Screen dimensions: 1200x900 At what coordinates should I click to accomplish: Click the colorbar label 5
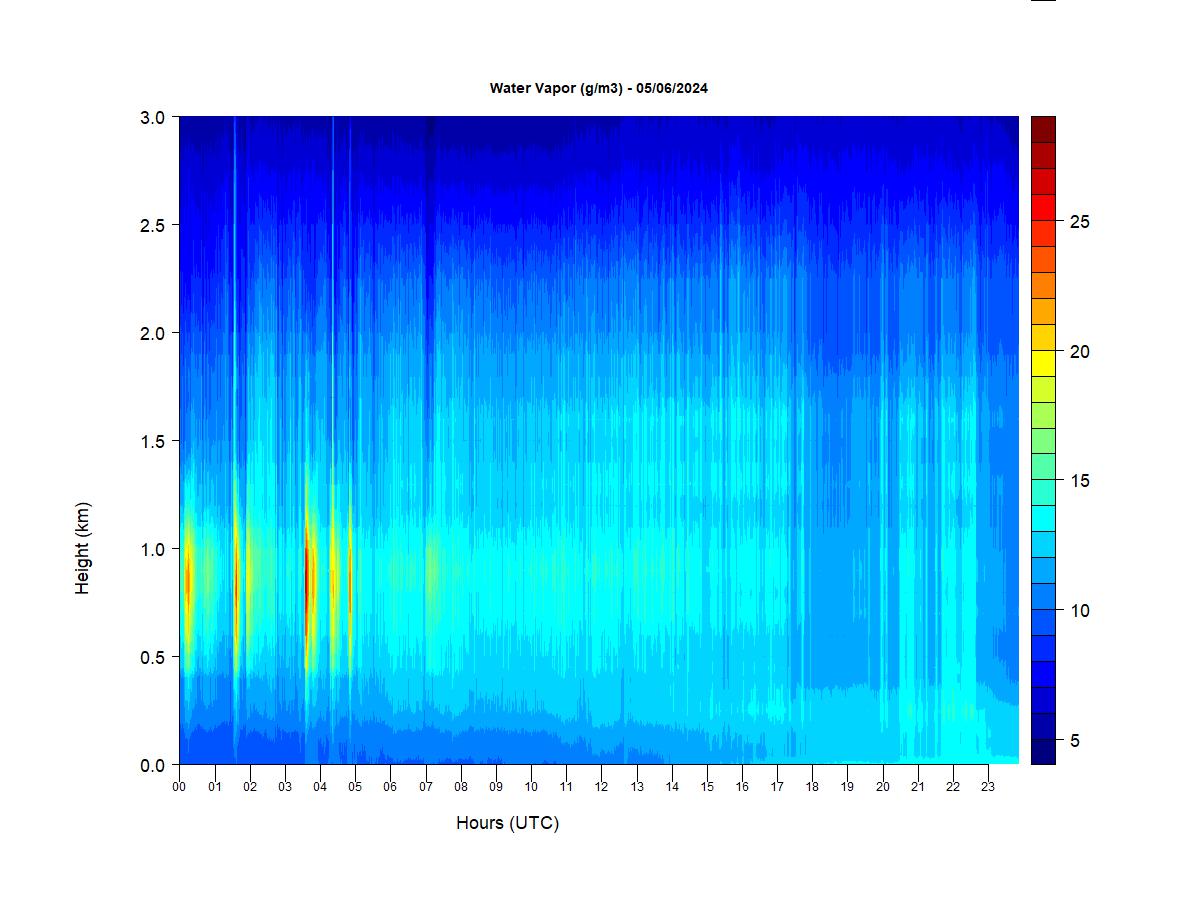tap(1075, 741)
